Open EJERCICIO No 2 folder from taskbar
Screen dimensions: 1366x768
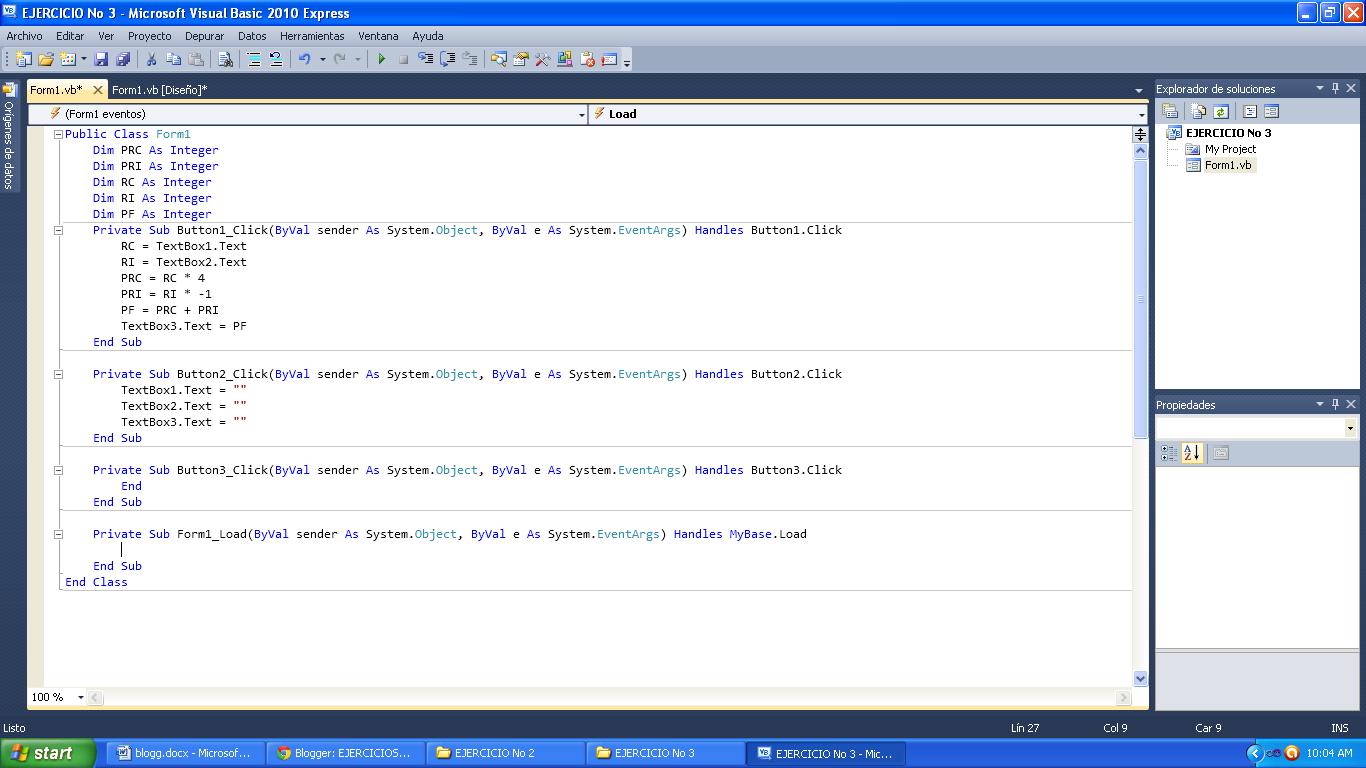coord(504,751)
